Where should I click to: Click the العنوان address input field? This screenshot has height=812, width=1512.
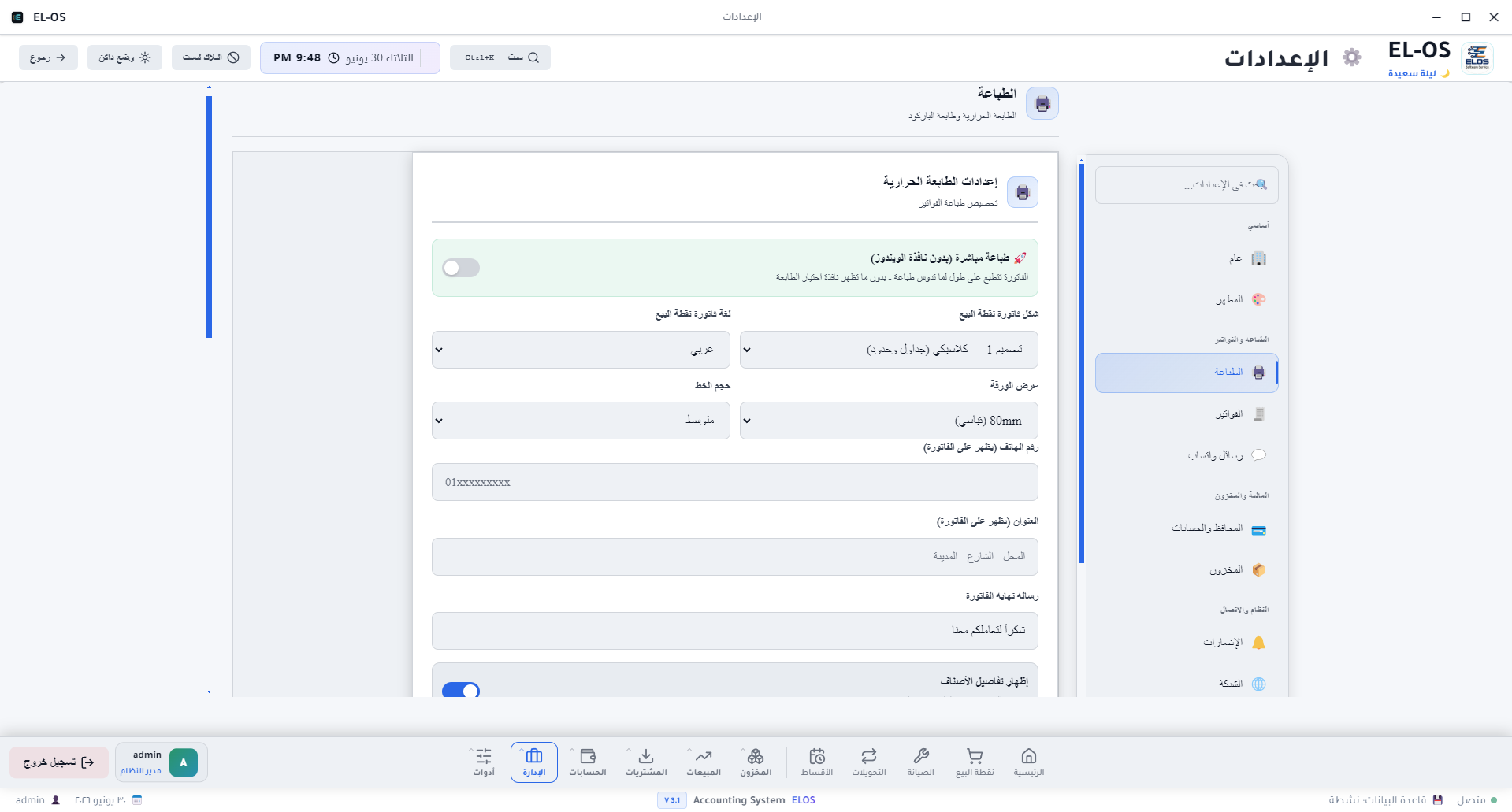pos(734,557)
